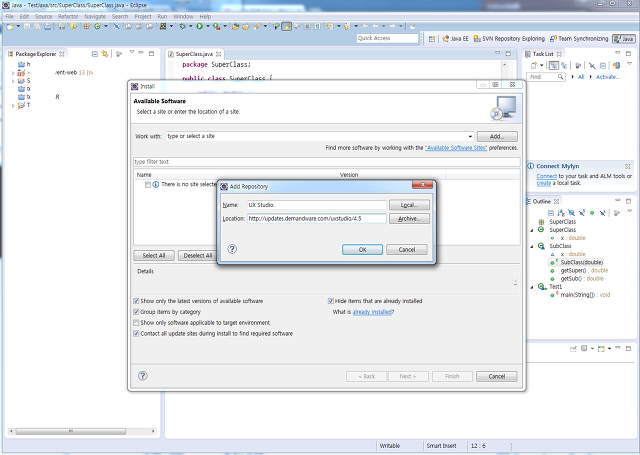Click the Save icon in Eclipse toolbar
This screenshot has height=455, width=640.
tap(27, 27)
